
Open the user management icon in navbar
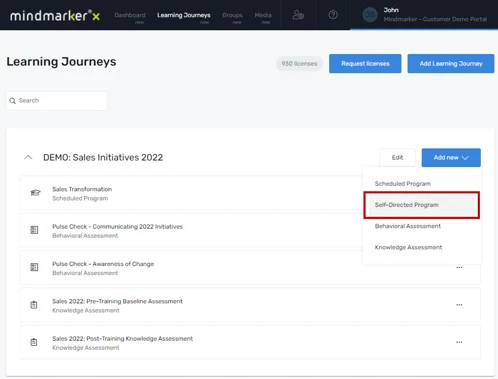click(298, 15)
